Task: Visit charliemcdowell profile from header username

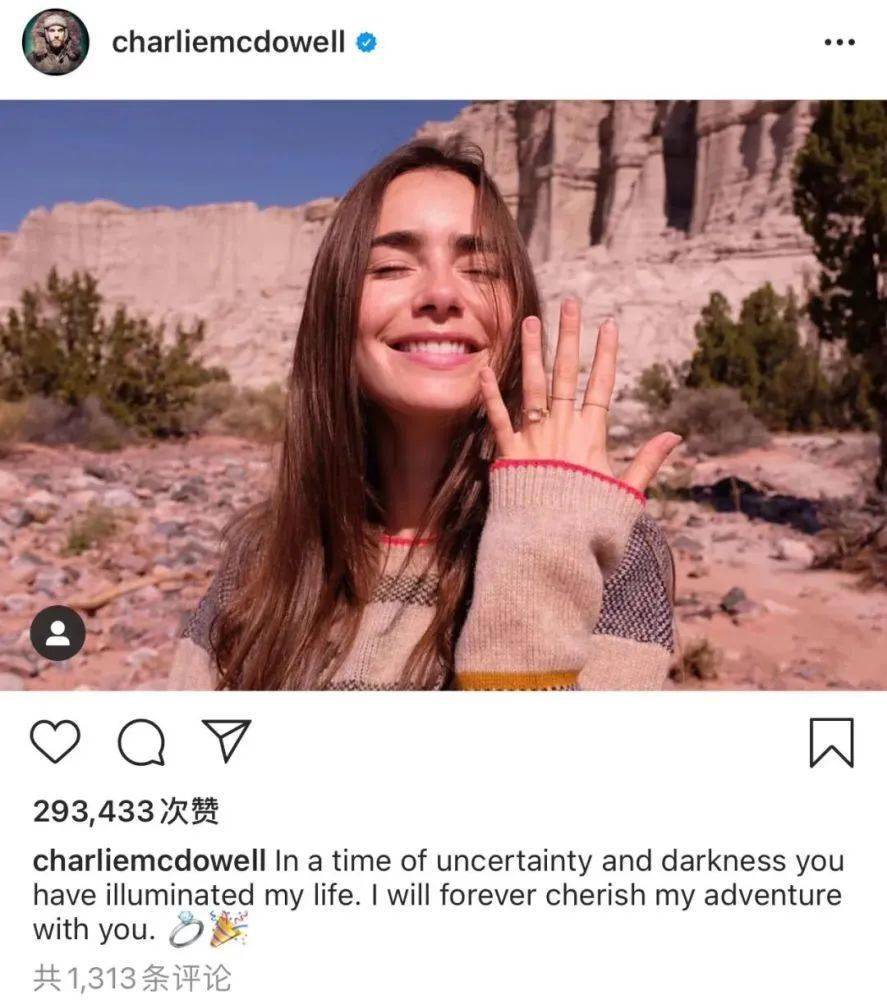Action: 228,42
